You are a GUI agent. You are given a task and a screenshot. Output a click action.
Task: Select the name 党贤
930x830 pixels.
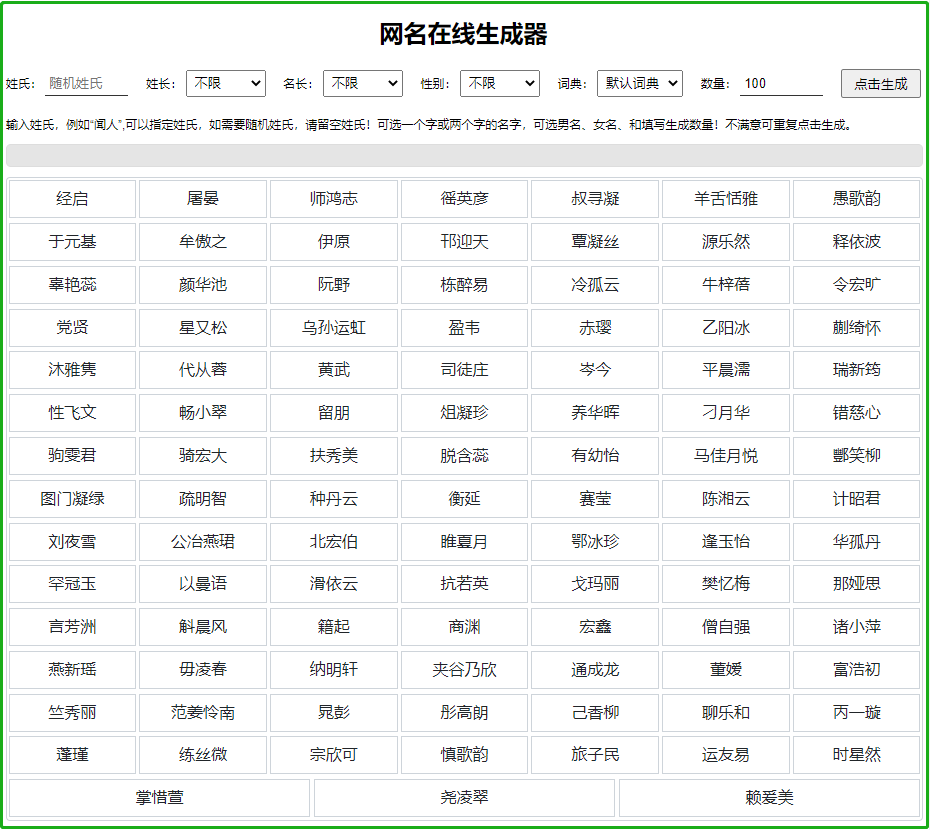click(72, 327)
